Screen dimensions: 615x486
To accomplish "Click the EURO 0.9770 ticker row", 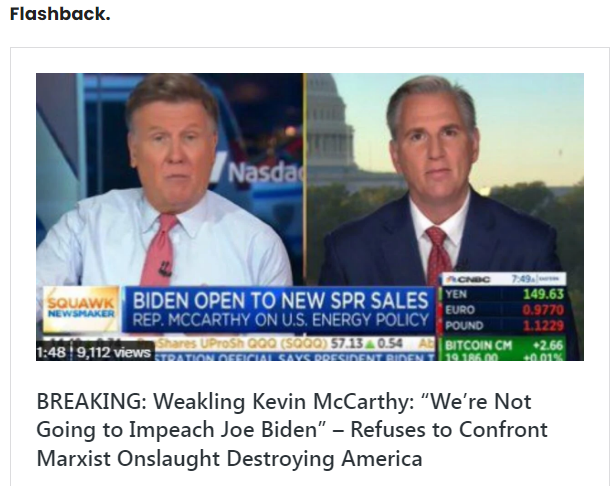I will 504,310.
